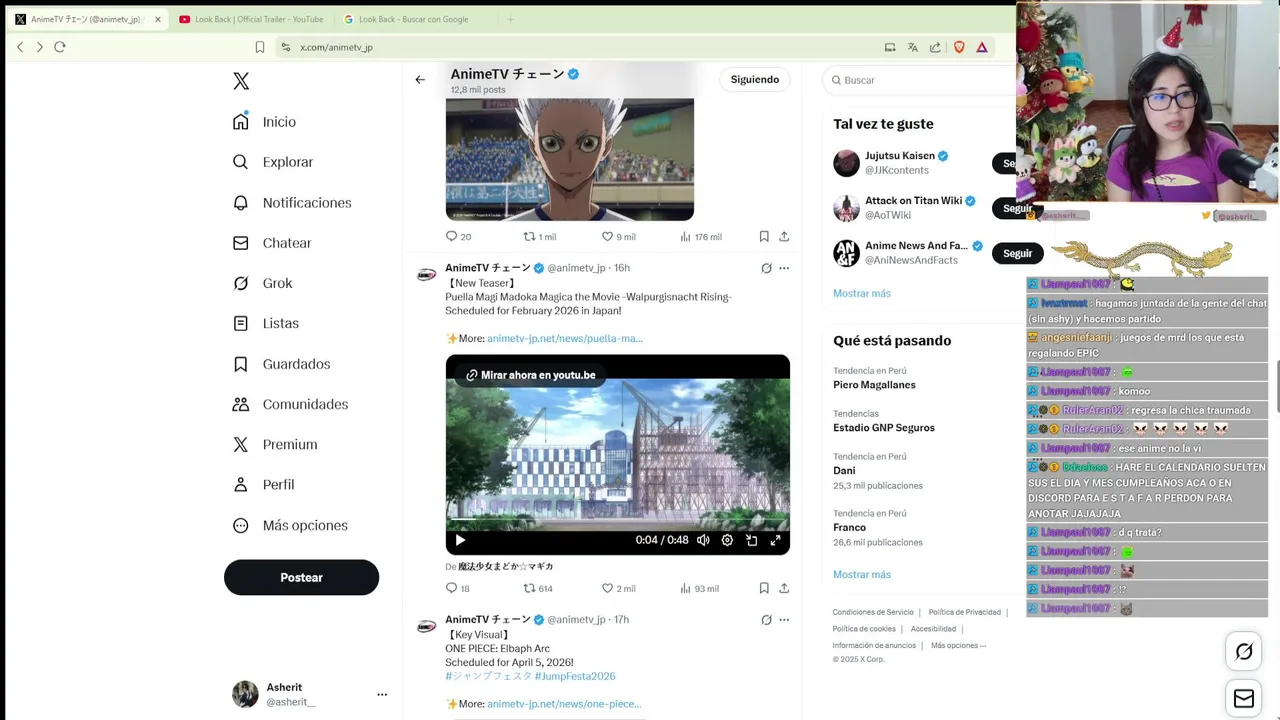Image resolution: width=1280 pixels, height=720 pixels.
Task: Open Asherit account options menu
Action: (382, 694)
